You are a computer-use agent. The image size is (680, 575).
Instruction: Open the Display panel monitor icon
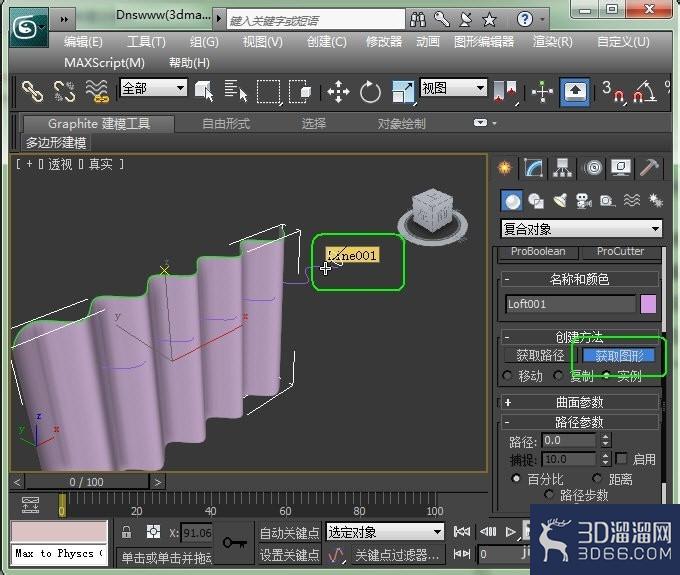pos(621,167)
